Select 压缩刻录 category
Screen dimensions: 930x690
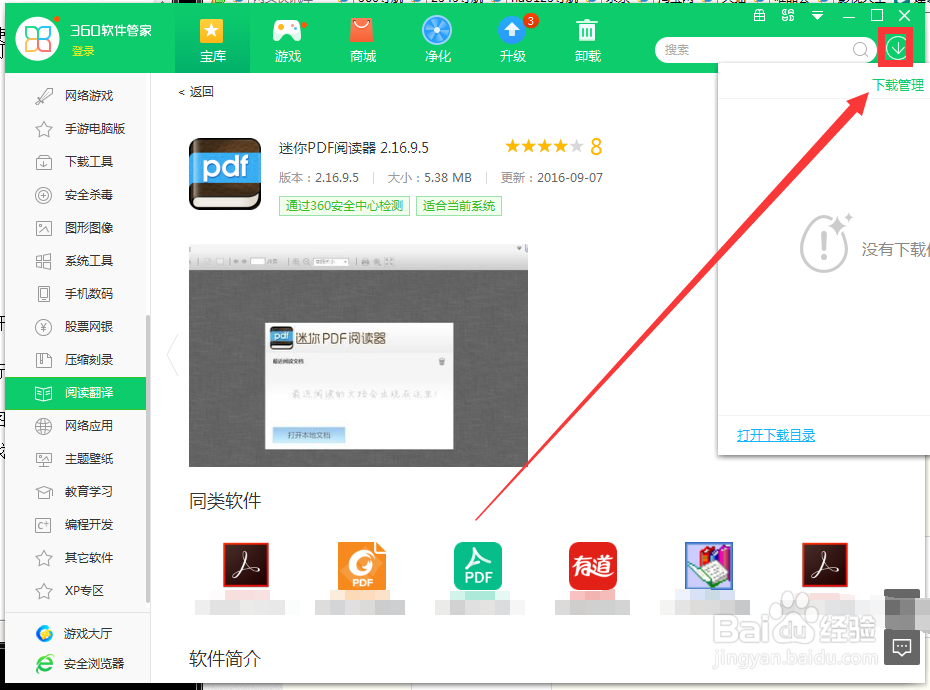75,360
